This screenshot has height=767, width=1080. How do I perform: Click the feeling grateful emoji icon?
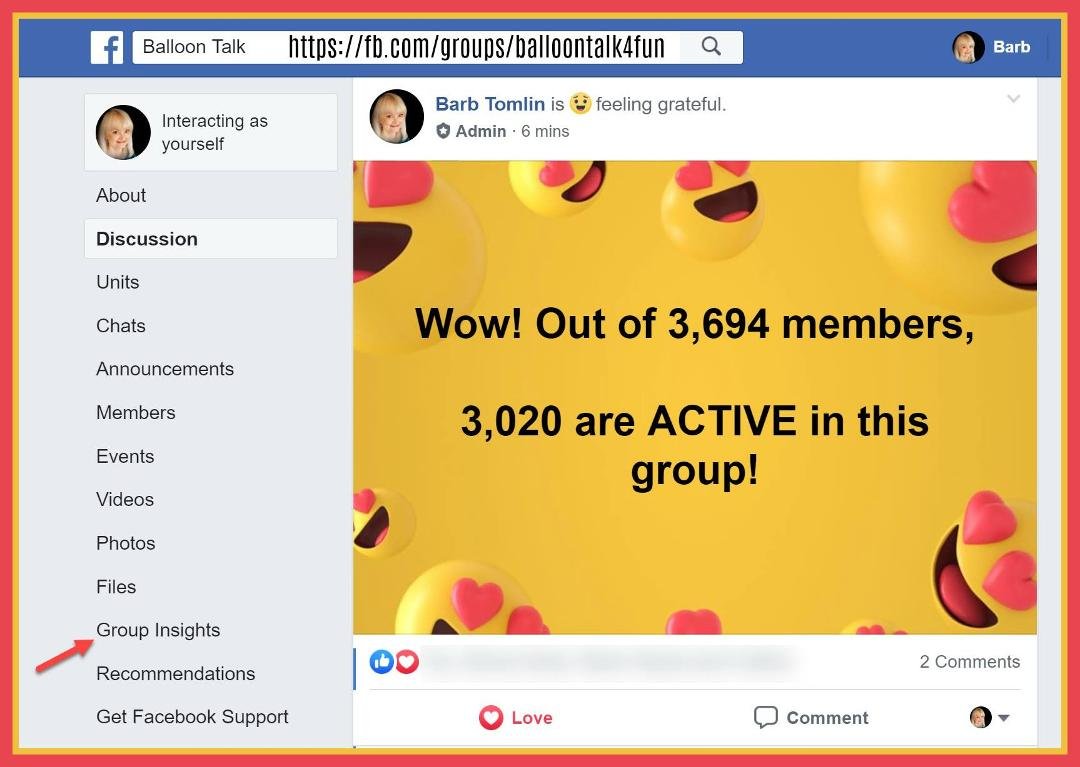coord(580,103)
